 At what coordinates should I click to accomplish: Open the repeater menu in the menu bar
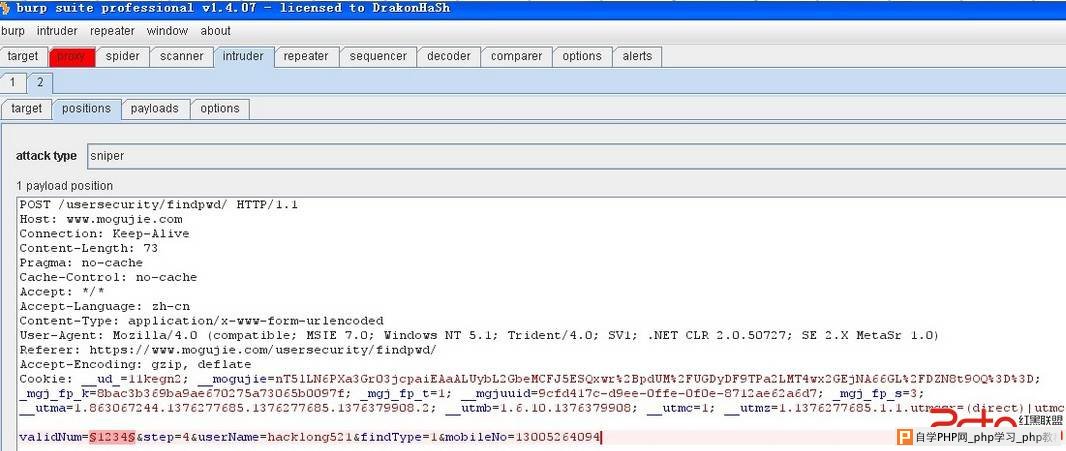click(x=112, y=31)
